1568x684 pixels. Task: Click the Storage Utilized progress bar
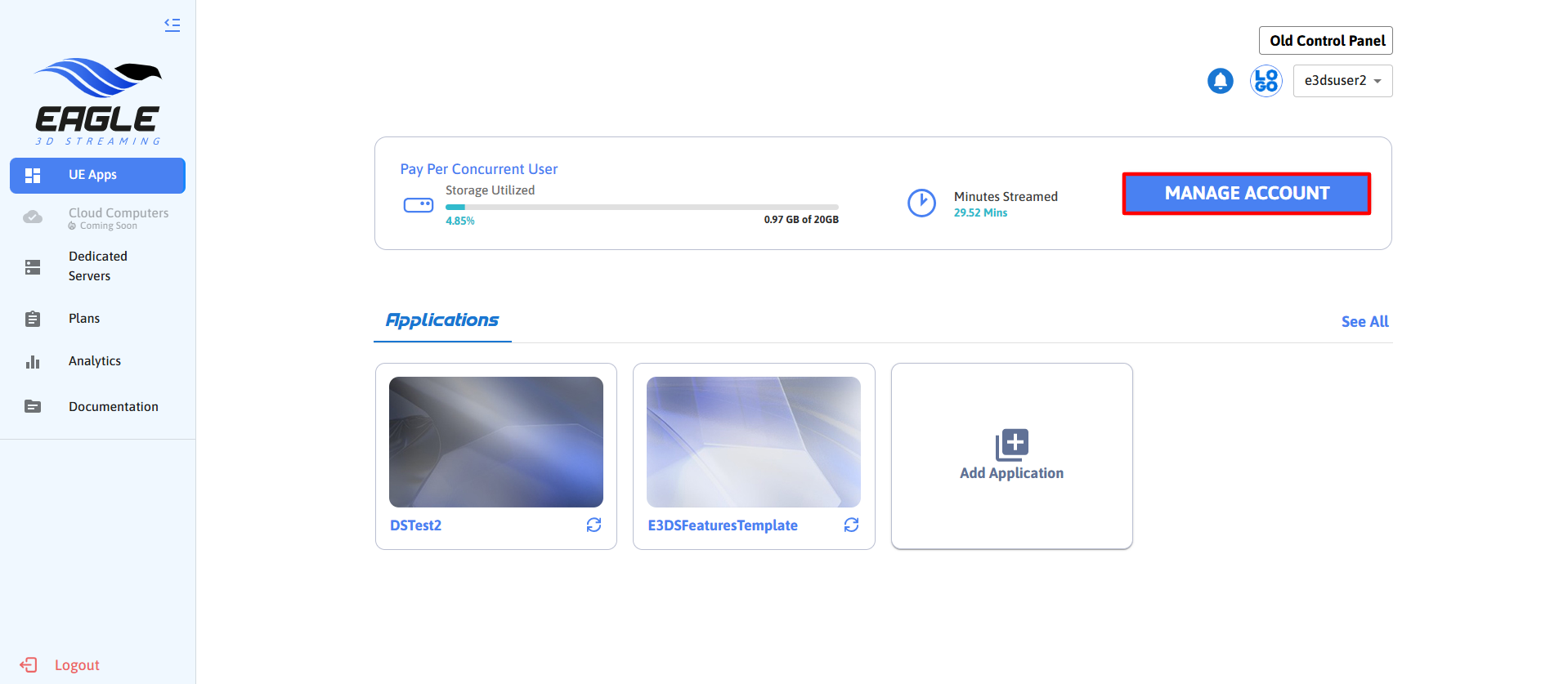tap(642, 208)
